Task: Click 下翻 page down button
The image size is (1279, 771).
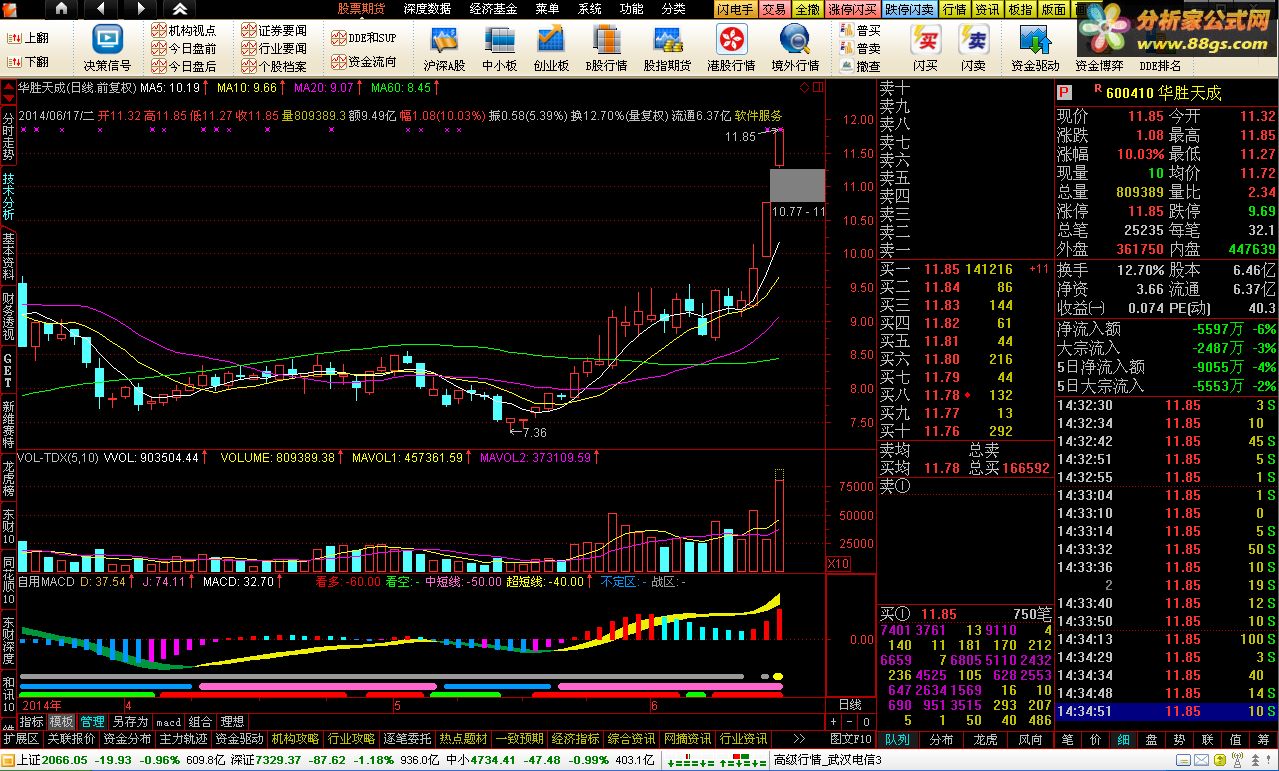Action: tap(28, 62)
